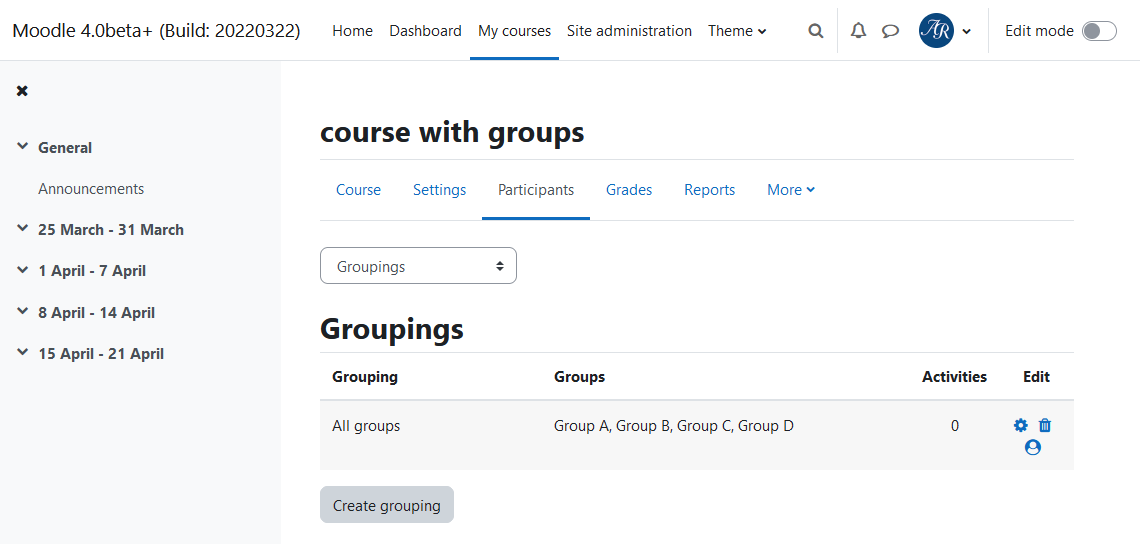
Task: Click the Create grouping button
Action: coord(387,505)
